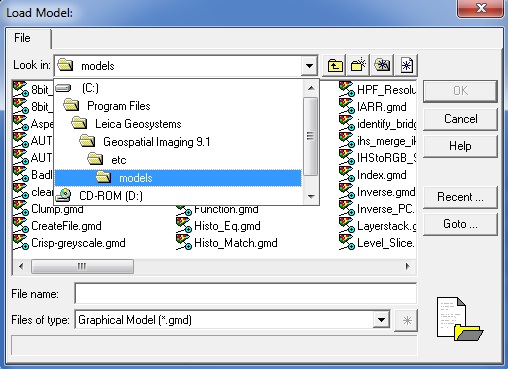
Task: Click the icon next to CreateFile.gmd
Action: point(21,225)
